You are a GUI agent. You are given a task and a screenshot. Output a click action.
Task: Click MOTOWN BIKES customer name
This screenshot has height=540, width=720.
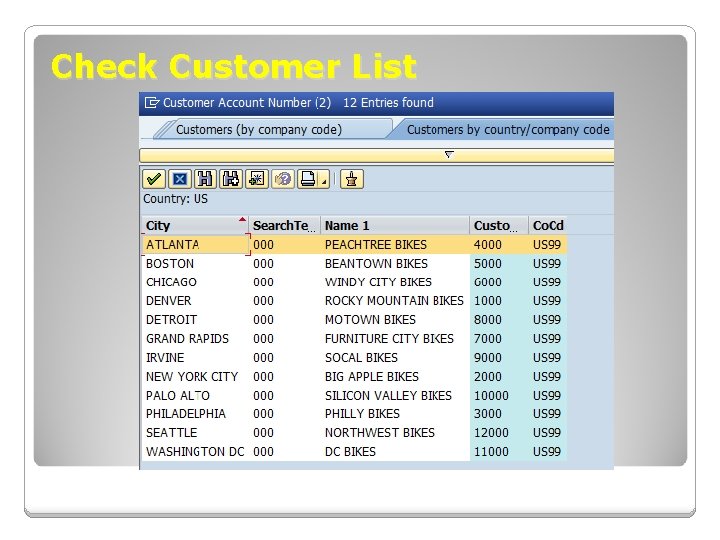370,320
